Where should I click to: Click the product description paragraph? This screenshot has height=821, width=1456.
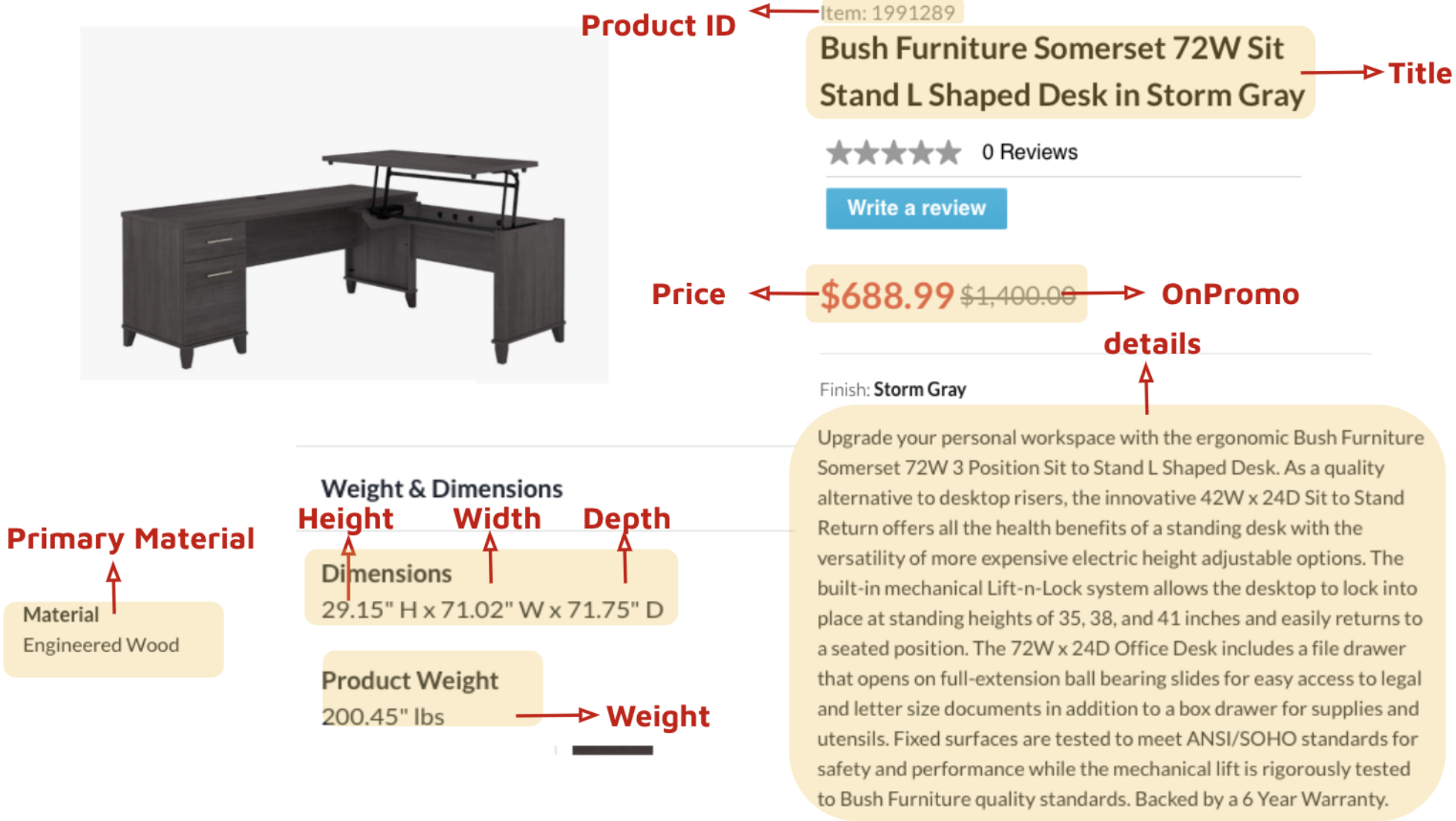coord(1120,618)
